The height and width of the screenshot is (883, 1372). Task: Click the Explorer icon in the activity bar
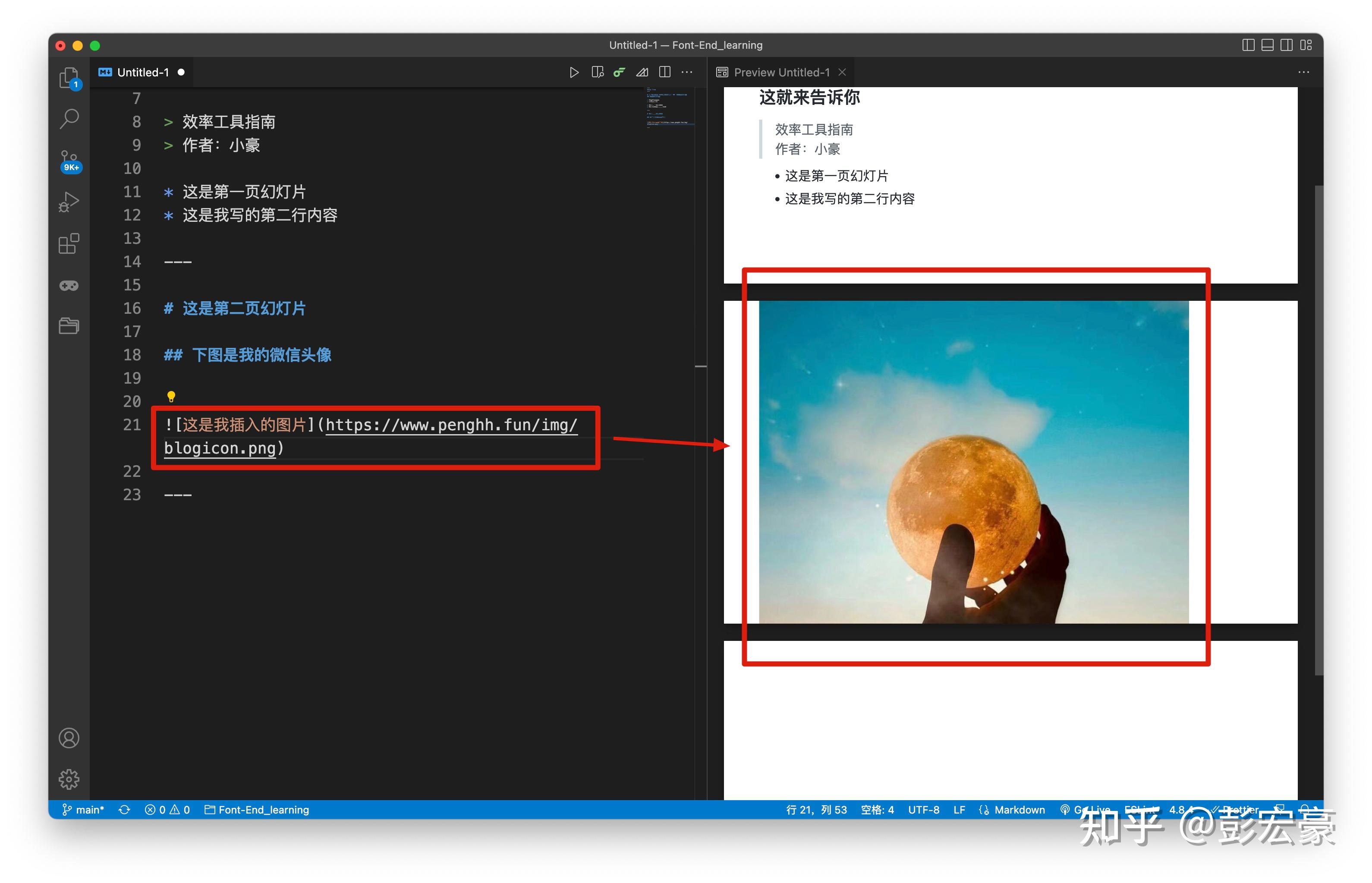[x=69, y=79]
